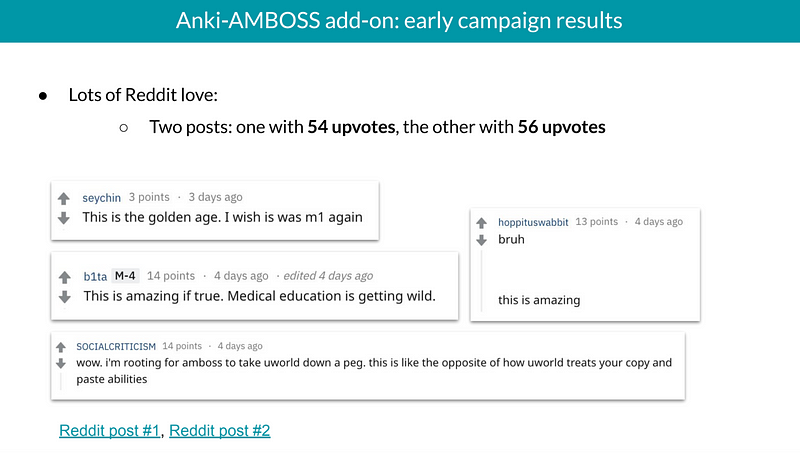800x453 pixels.
Task: Click hoppituswabbit username
Action: click(x=534, y=222)
